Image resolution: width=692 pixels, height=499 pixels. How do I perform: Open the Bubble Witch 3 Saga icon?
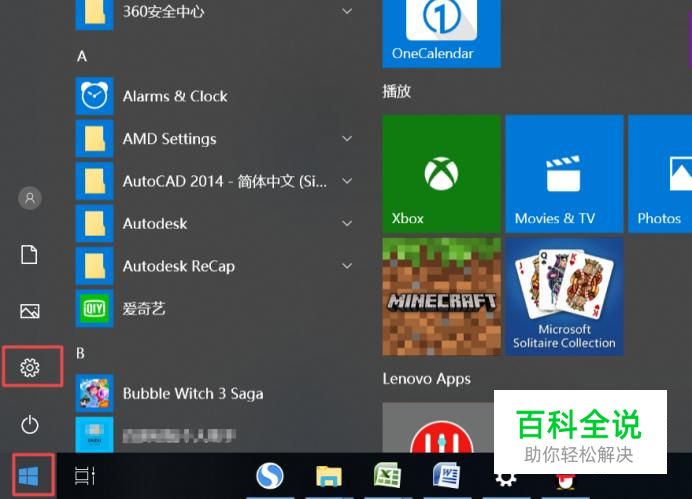tap(94, 393)
